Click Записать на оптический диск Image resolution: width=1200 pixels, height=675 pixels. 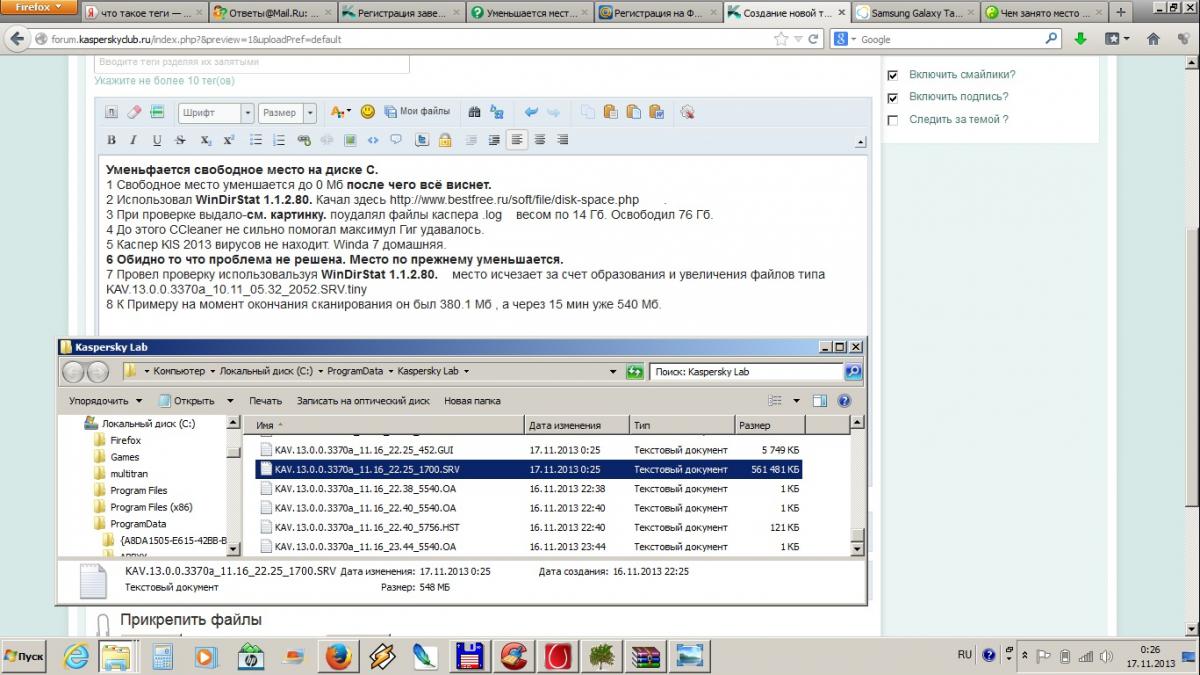pos(363,401)
